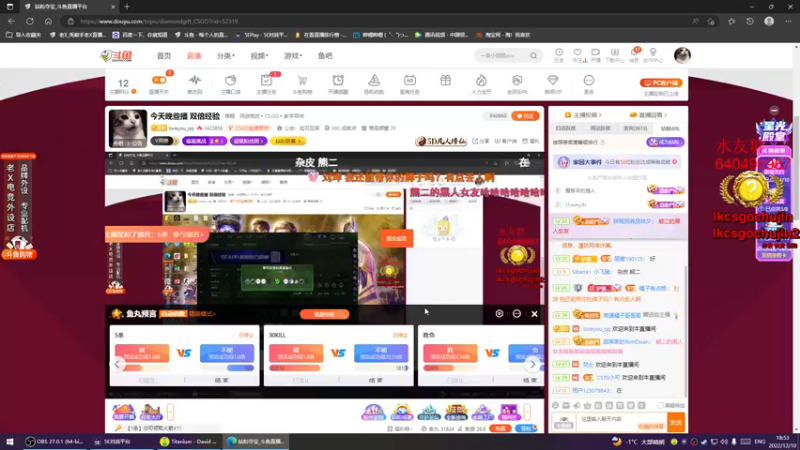
Task: Open the waveform icon in streamer toolbar
Action: click(195, 81)
